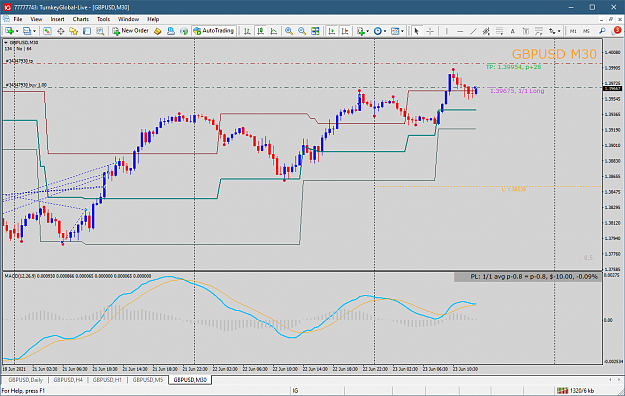
Task: Switch to the GBPUSD,H4 tab
Action: coord(68,380)
